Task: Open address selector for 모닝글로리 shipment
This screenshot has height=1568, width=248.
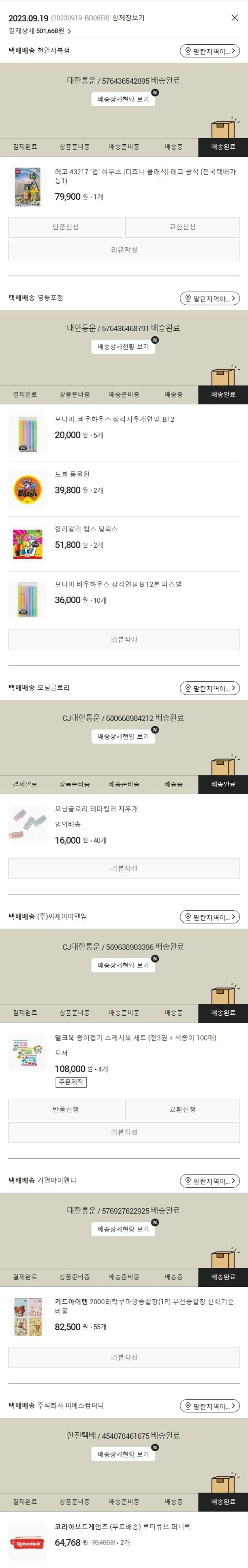Action: [x=210, y=688]
